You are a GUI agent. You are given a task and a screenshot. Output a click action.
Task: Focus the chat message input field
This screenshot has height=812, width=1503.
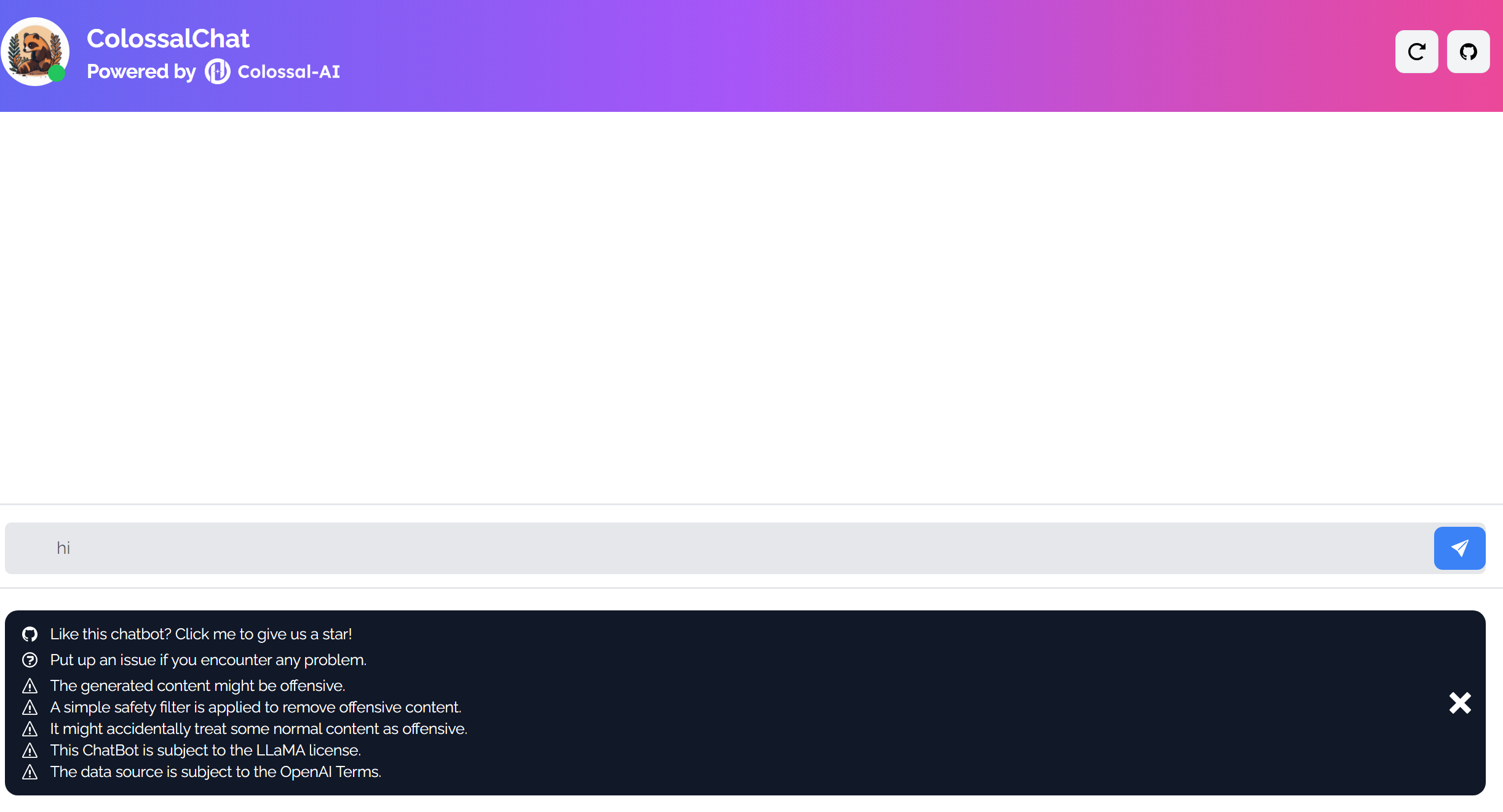point(720,548)
